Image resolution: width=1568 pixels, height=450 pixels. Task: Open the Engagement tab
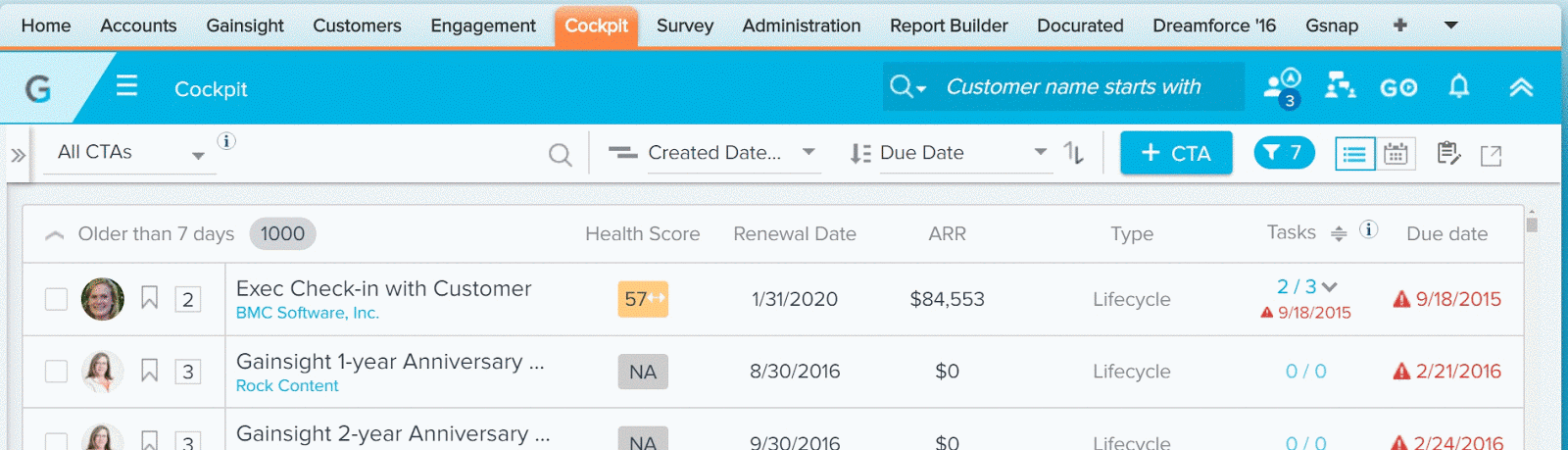pos(483,25)
